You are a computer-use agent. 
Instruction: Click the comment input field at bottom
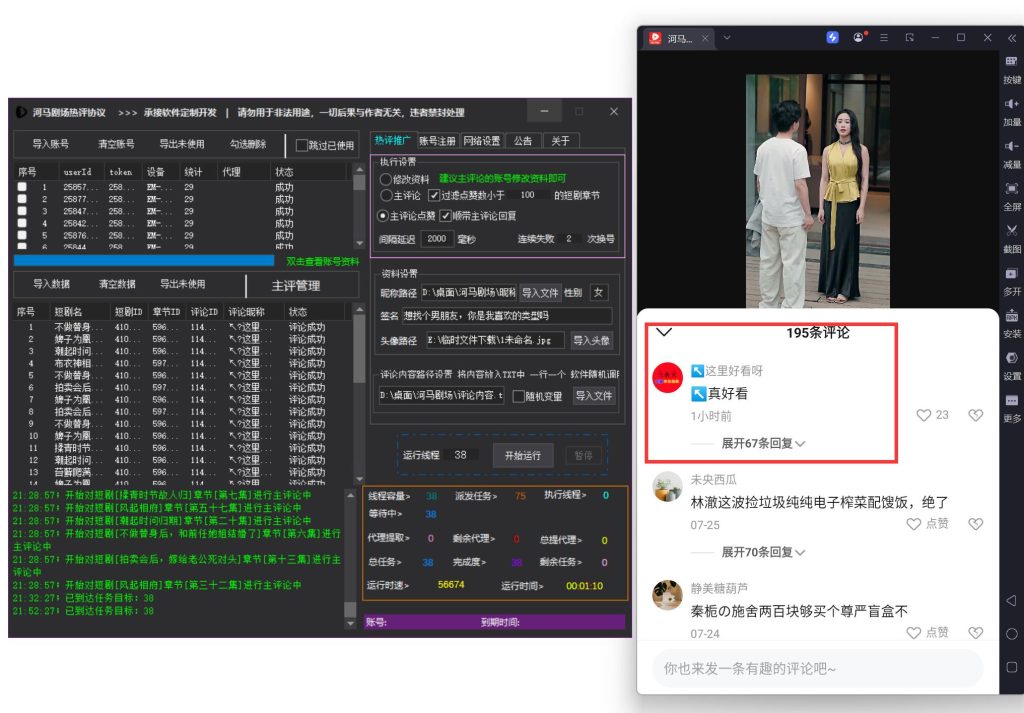click(x=817, y=668)
